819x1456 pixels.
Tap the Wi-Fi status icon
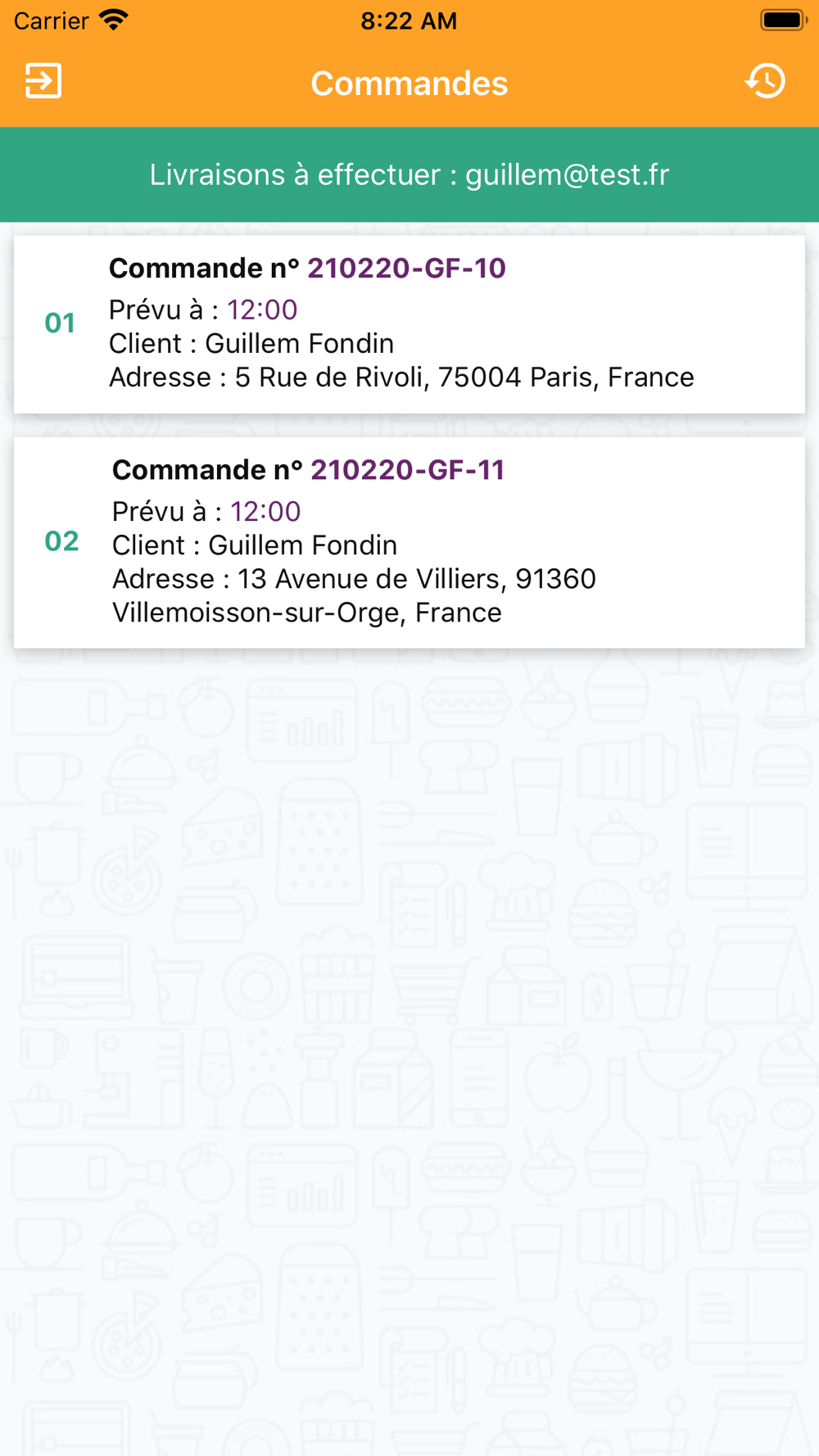(x=114, y=20)
